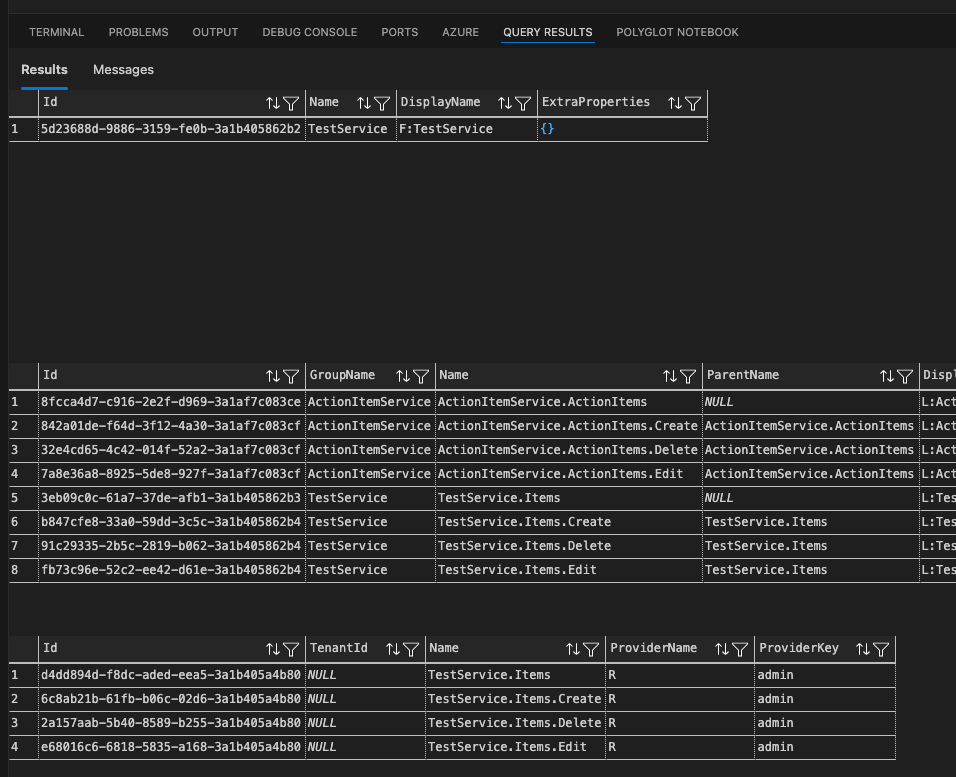Filter the first table's Id column

[x=290, y=103]
